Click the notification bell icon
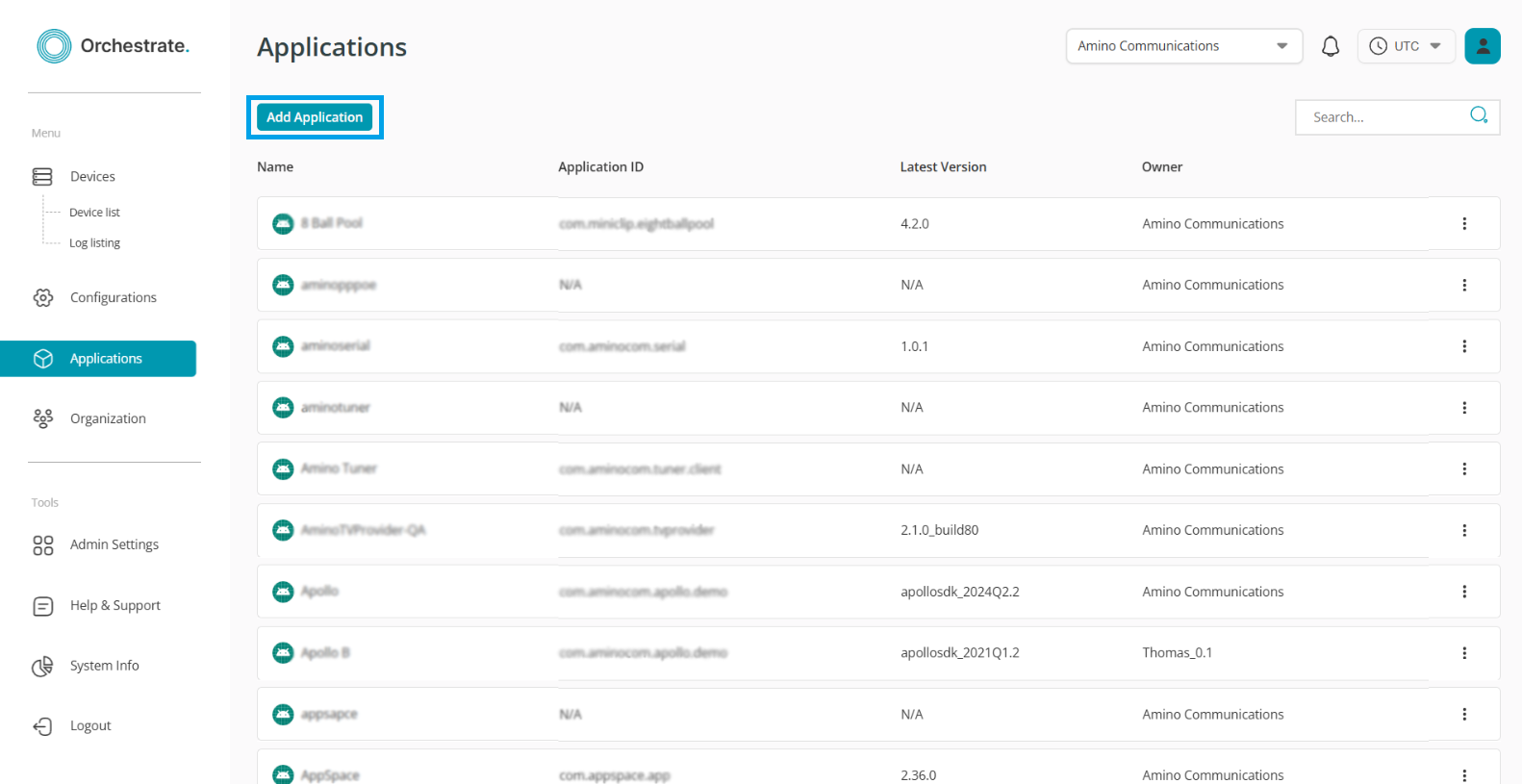The image size is (1522, 784). pos(1331,46)
